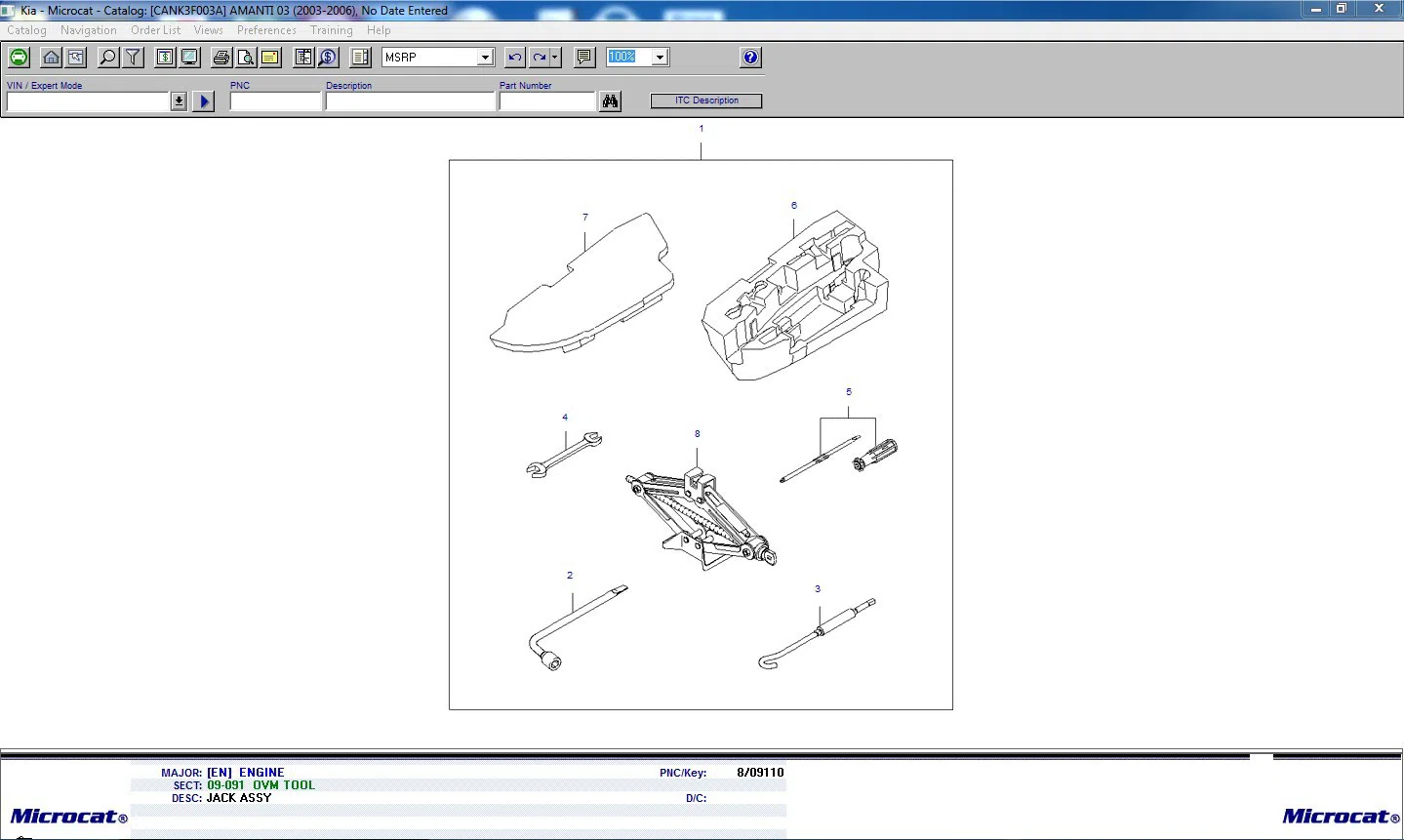Click the 09-091 OVM TOOL section text

click(261, 785)
